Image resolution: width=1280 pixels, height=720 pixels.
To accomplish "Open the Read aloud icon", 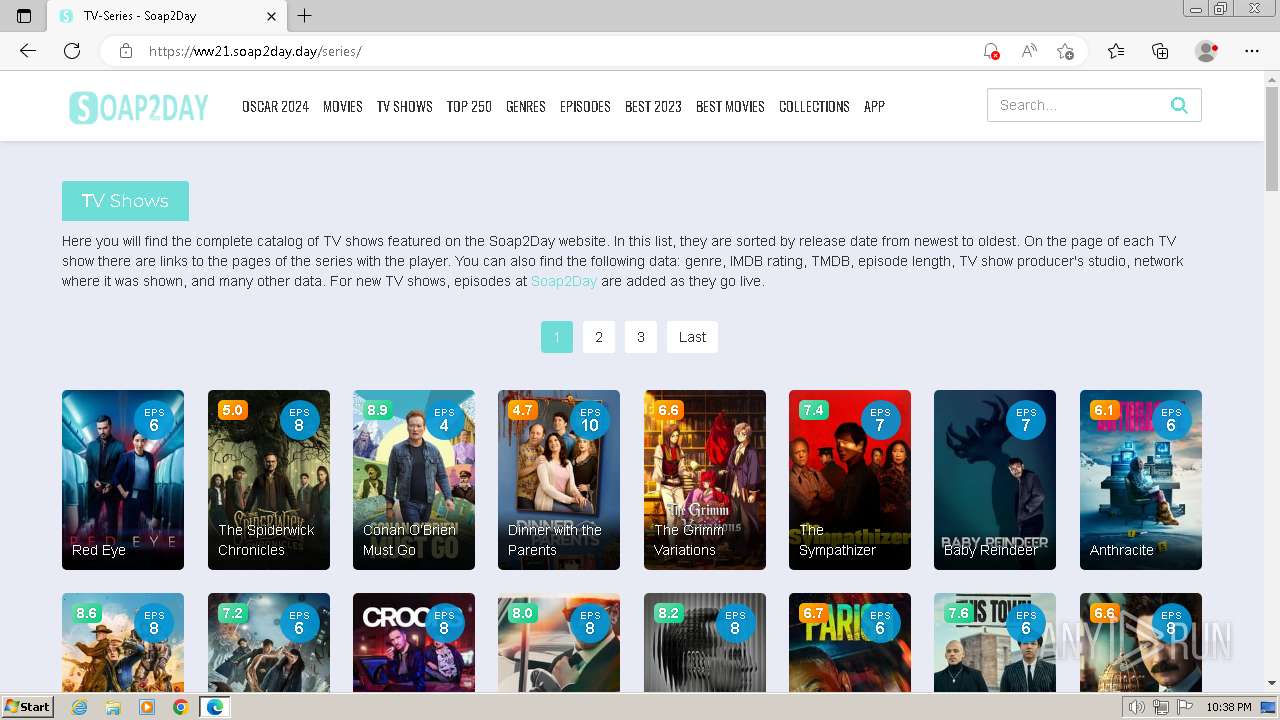I will click(1028, 51).
